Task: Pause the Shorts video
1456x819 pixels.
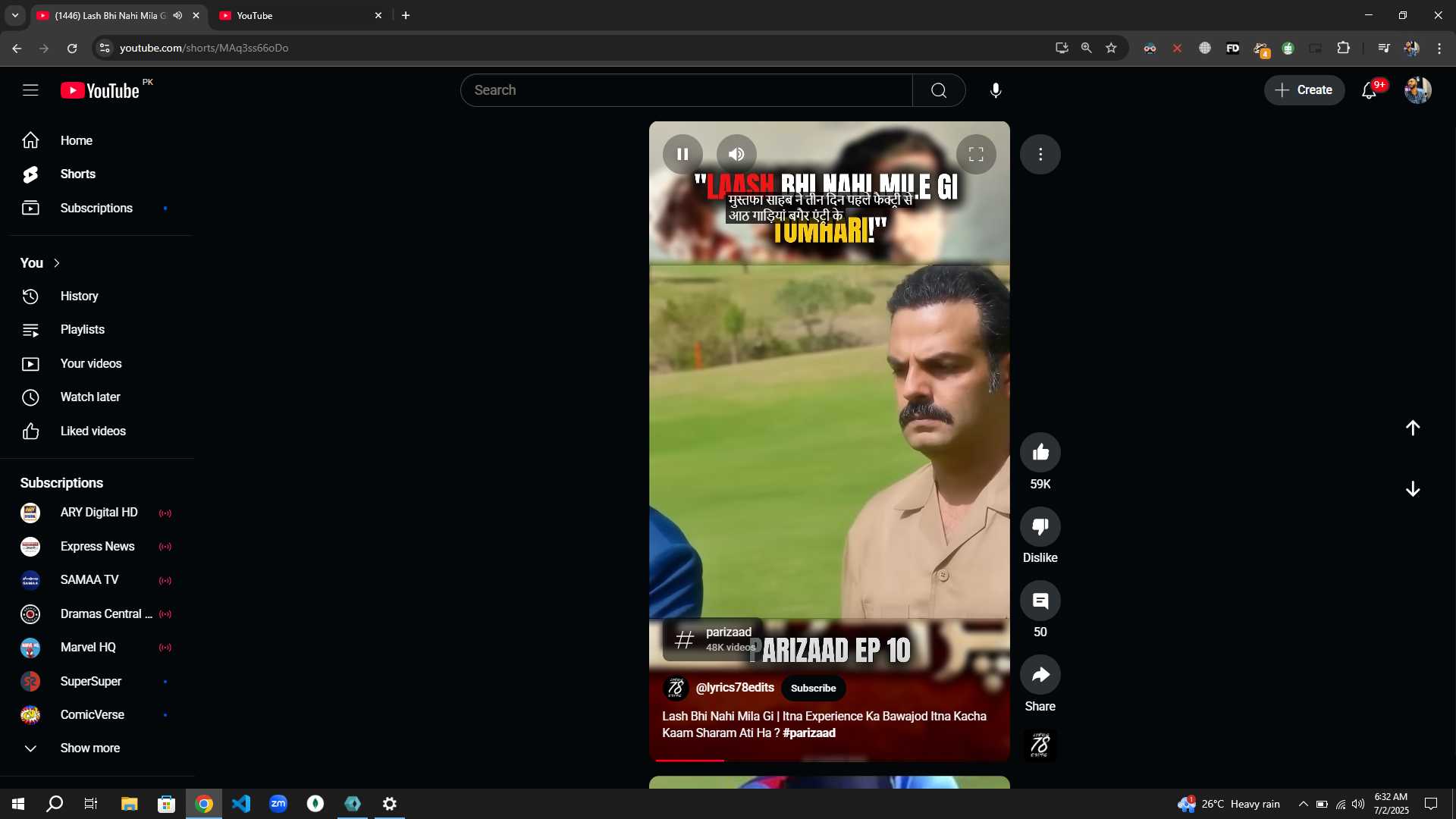Action: (682, 154)
